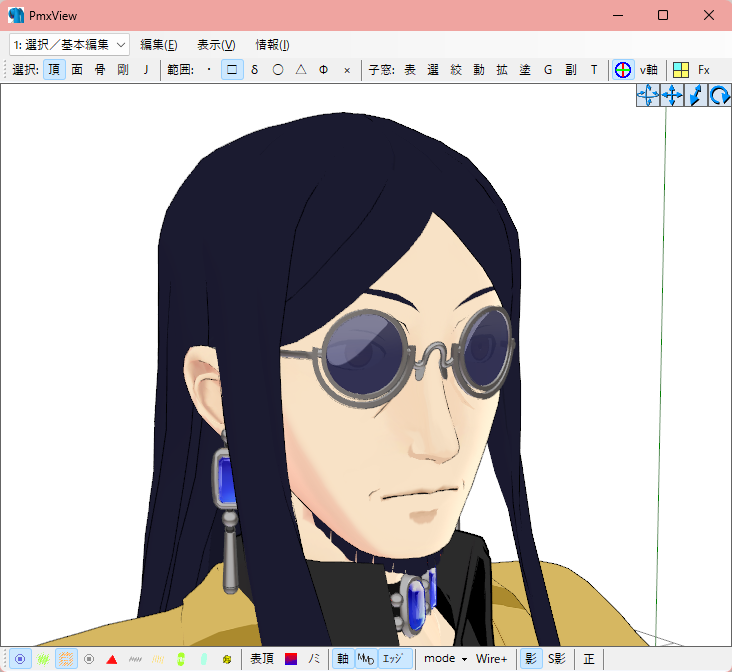Open the 表示(V) menu

(216, 45)
